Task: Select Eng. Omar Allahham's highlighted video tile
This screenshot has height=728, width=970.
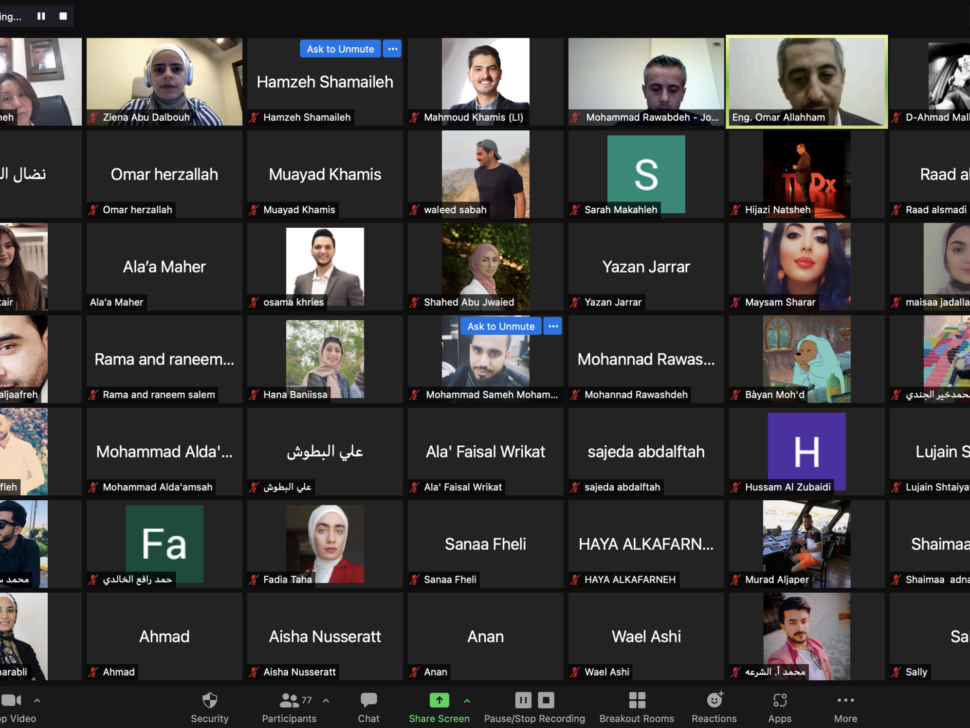Action: tap(807, 82)
